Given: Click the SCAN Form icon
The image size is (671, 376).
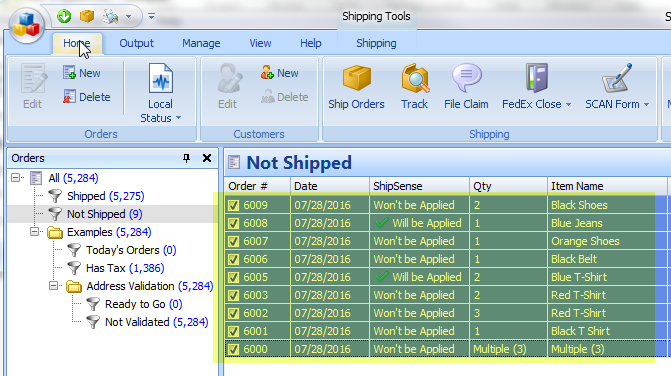Looking at the screenshot, I should click(x=617, y=78).
